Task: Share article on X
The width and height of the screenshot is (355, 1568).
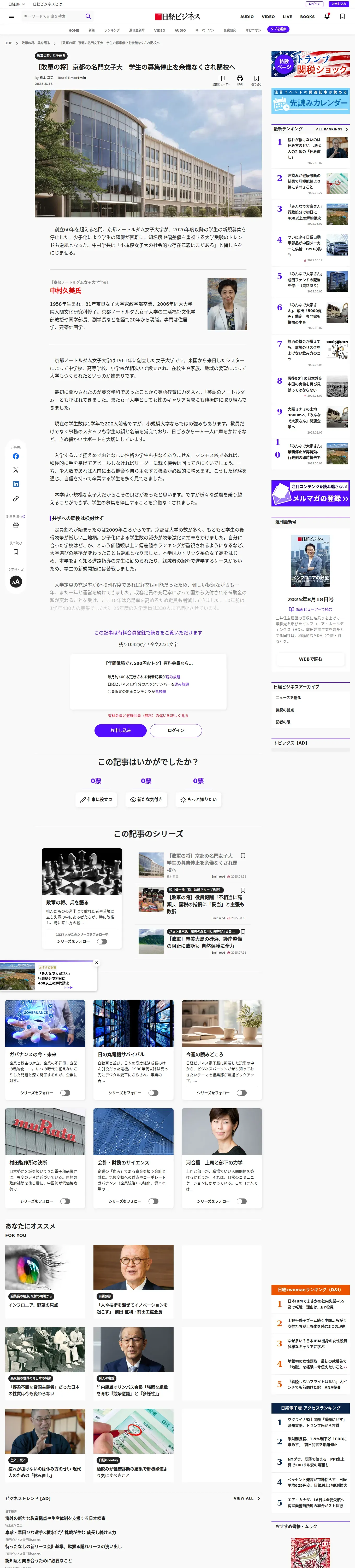Action: (16, 470)
